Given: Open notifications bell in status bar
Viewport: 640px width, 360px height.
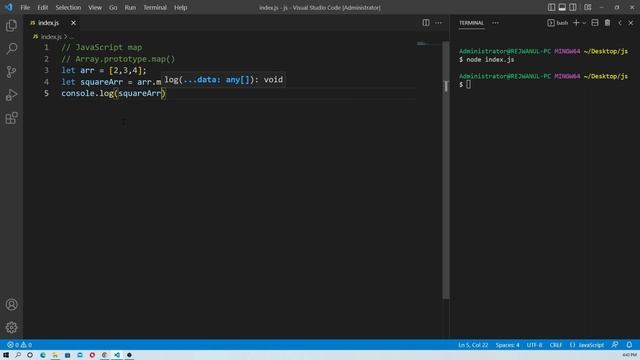Looking at the screenshot, I should (629, 345).
